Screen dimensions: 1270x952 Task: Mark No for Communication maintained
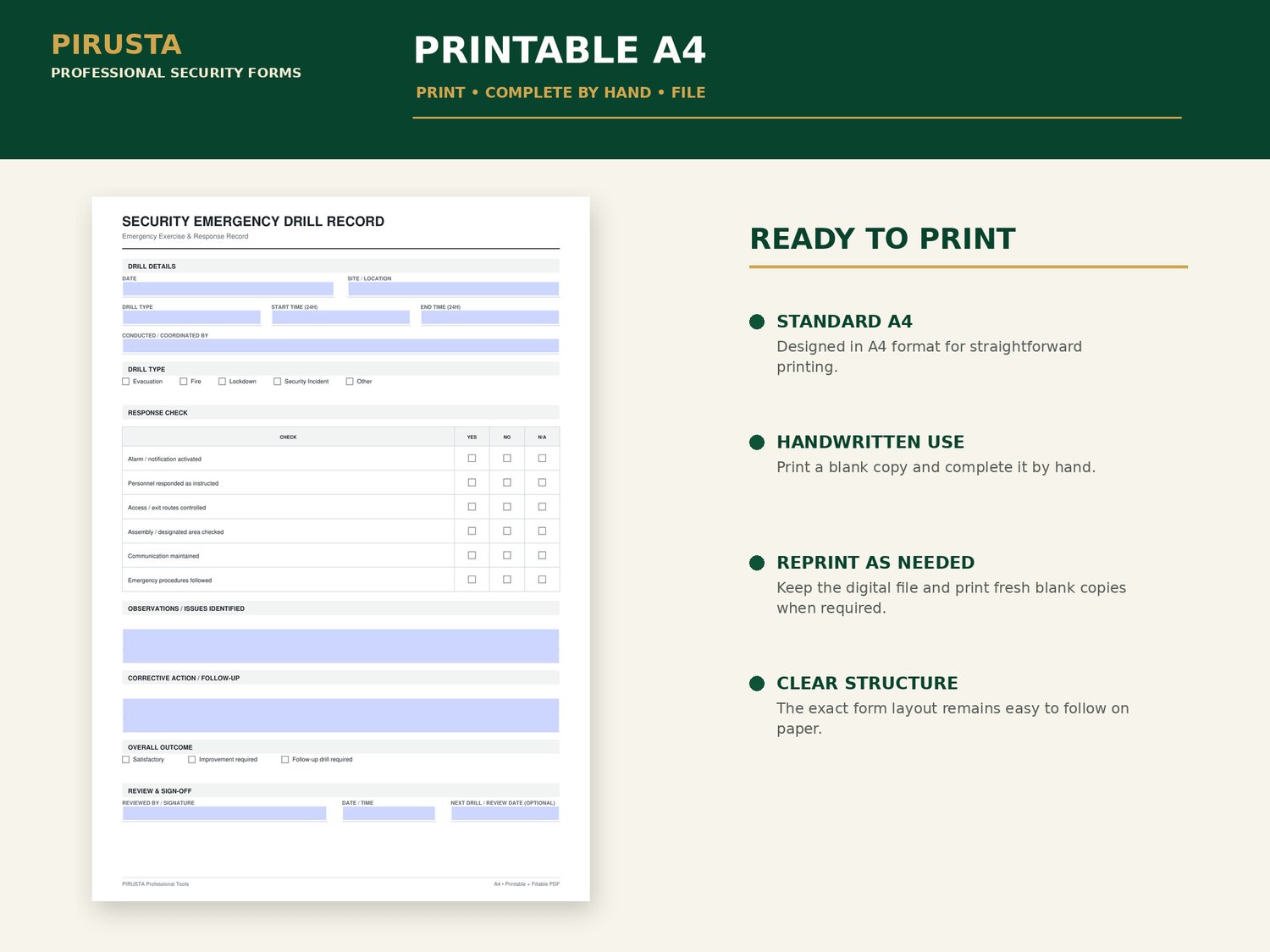pos(507,555)
